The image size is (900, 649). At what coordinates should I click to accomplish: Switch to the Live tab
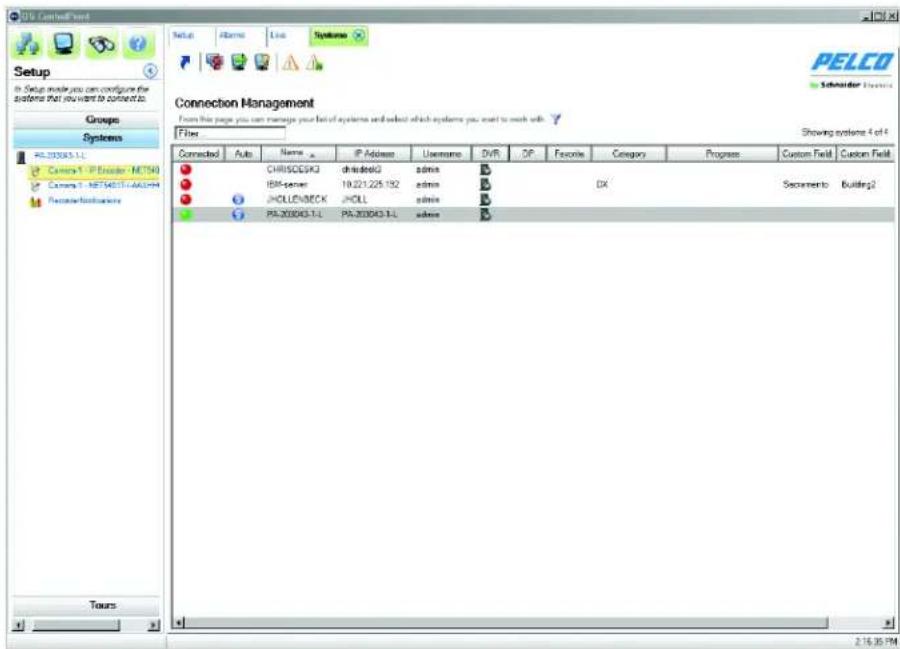coord(278,36)
